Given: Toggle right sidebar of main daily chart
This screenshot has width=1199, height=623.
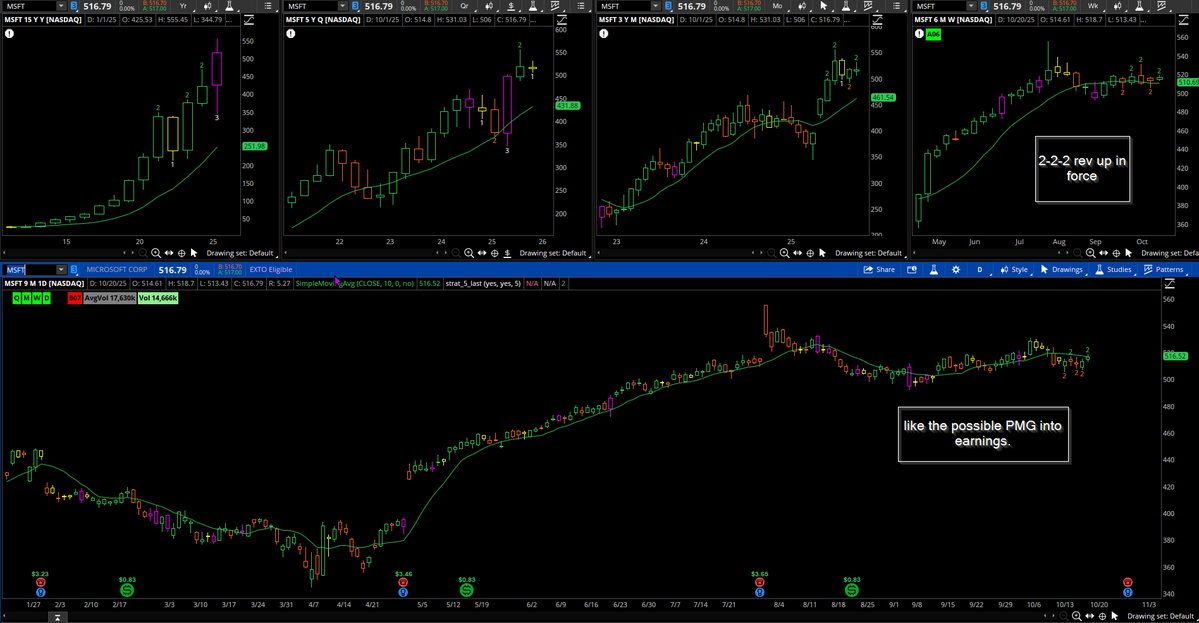Looking at the screenshot, I should tap(1169, 284).
